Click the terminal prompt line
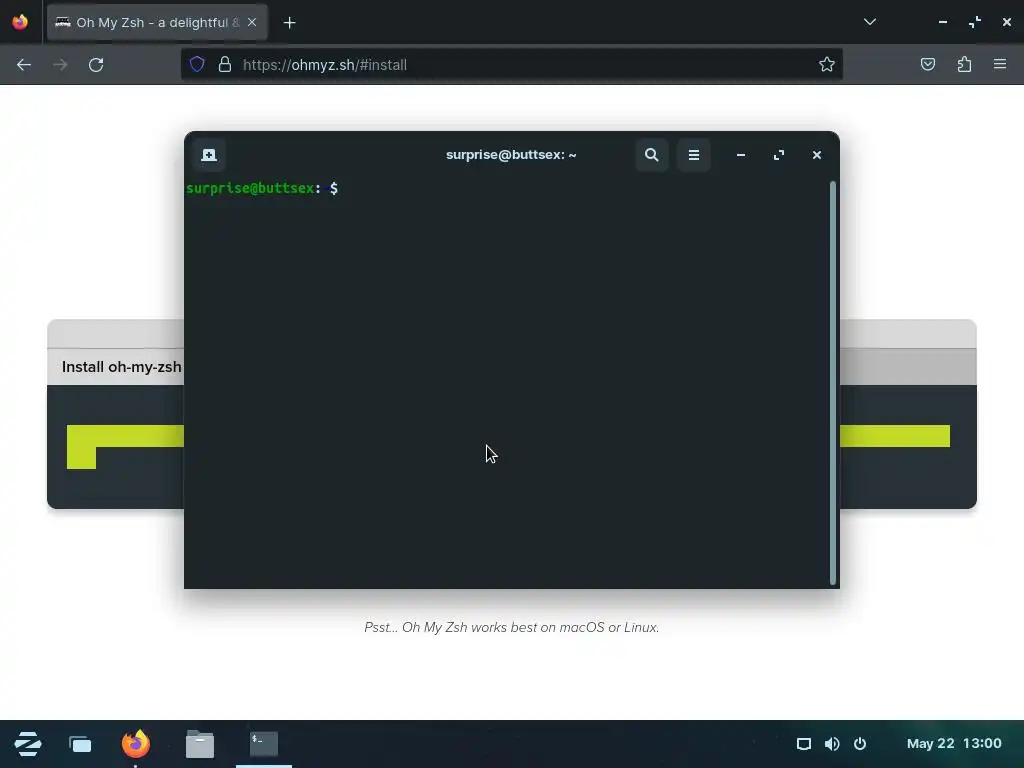This screenshot has height=768, width=1024. pyautogui.click(x=262, y=189)
